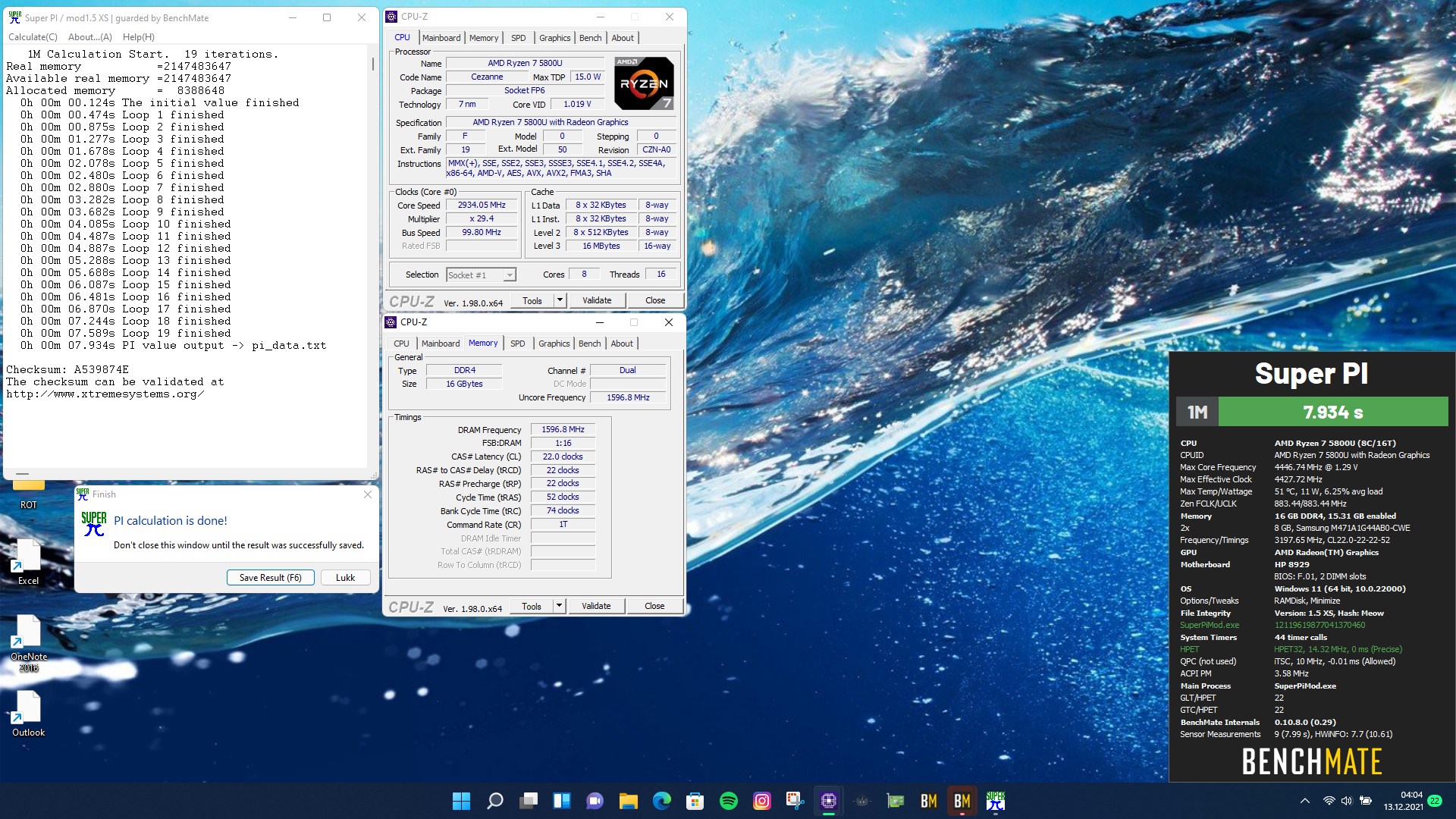Open Mainboard tab in bottom CPU-Z window
1456x819 pixels.
click(441, 344)
